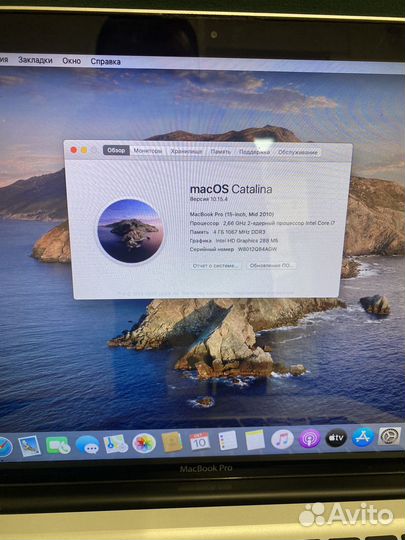Open the Память tab

[221, 152]
